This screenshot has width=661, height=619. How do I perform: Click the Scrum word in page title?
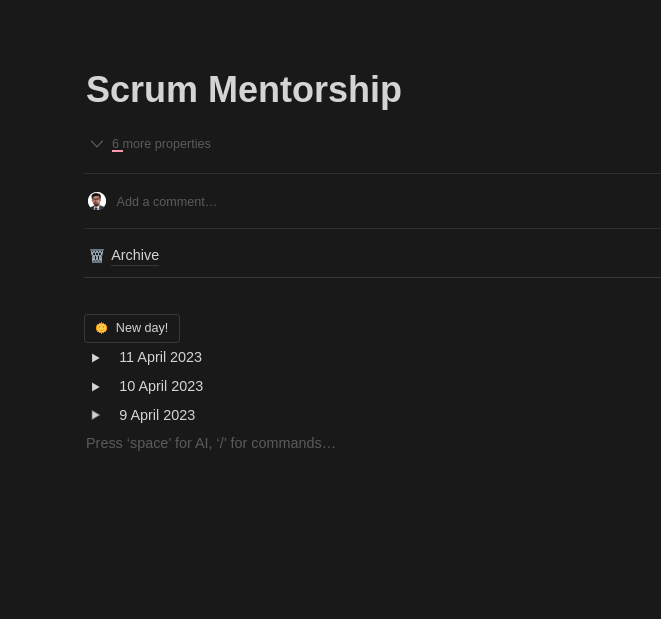point(140,90)
